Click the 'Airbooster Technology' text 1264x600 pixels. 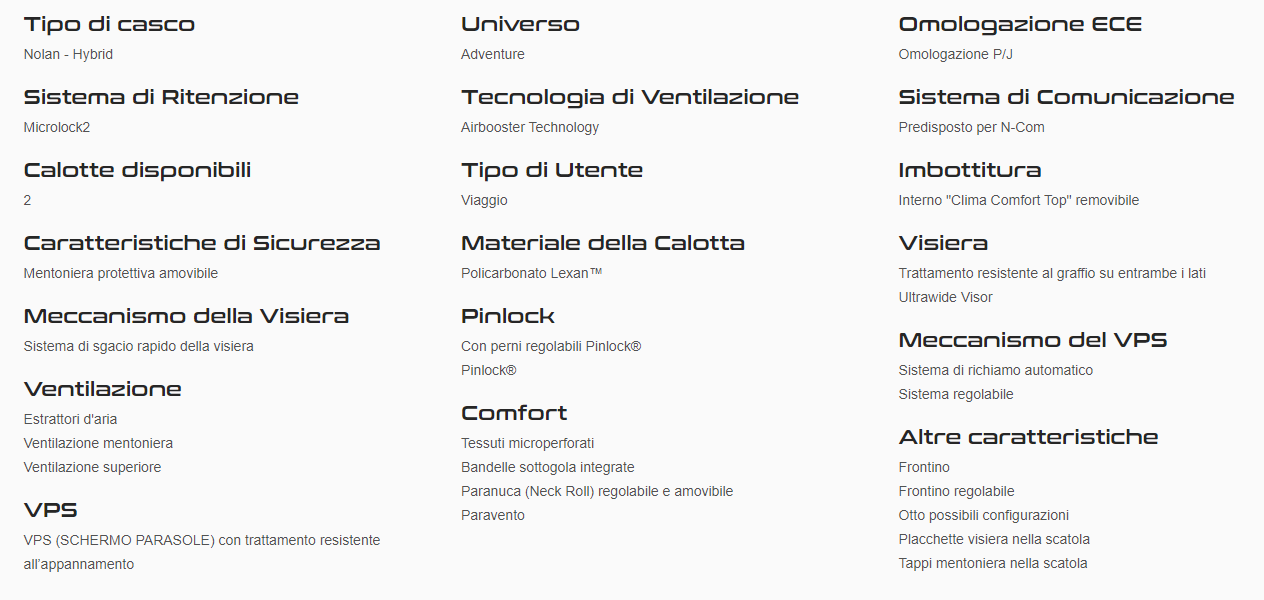530,127
